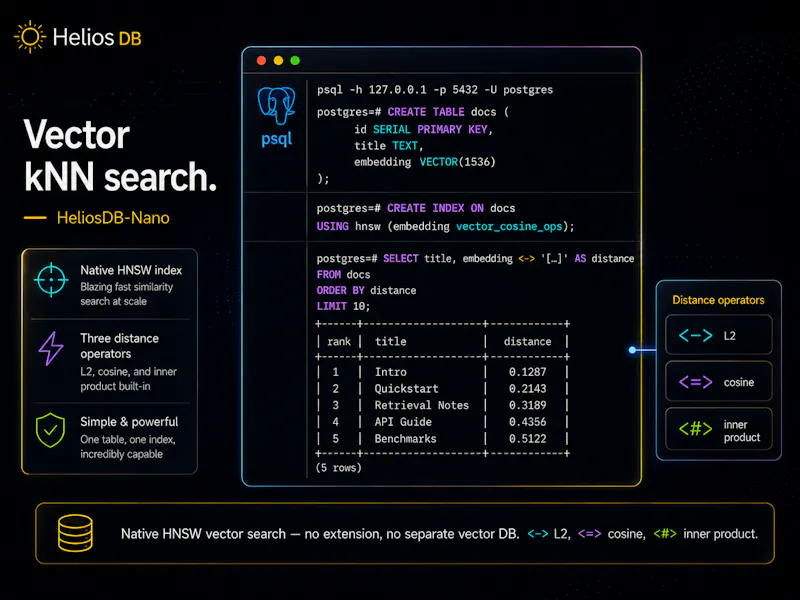Select the inner product operator card
Viewport: 800px width, 600px height.
tap(718, 429)
